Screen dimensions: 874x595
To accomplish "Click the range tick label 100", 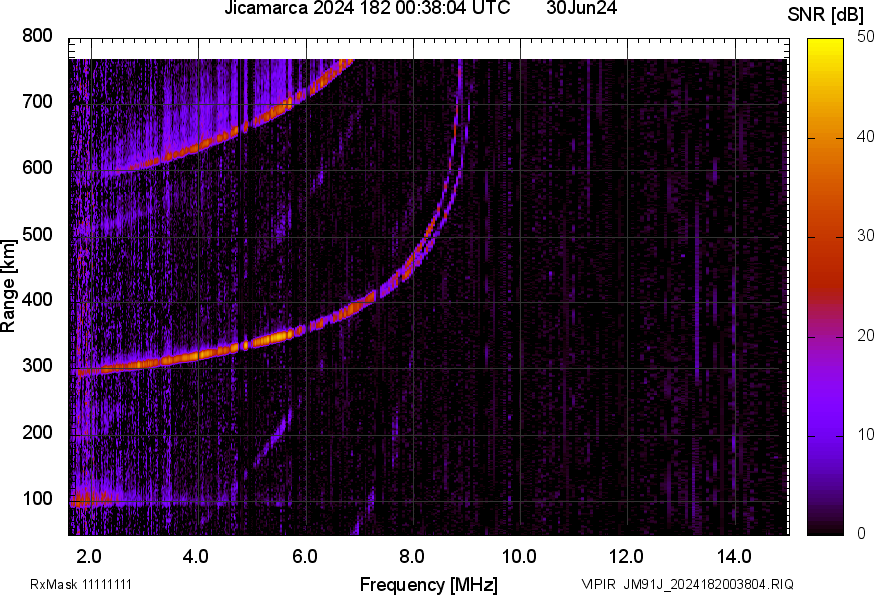I will tap(37, 499).
